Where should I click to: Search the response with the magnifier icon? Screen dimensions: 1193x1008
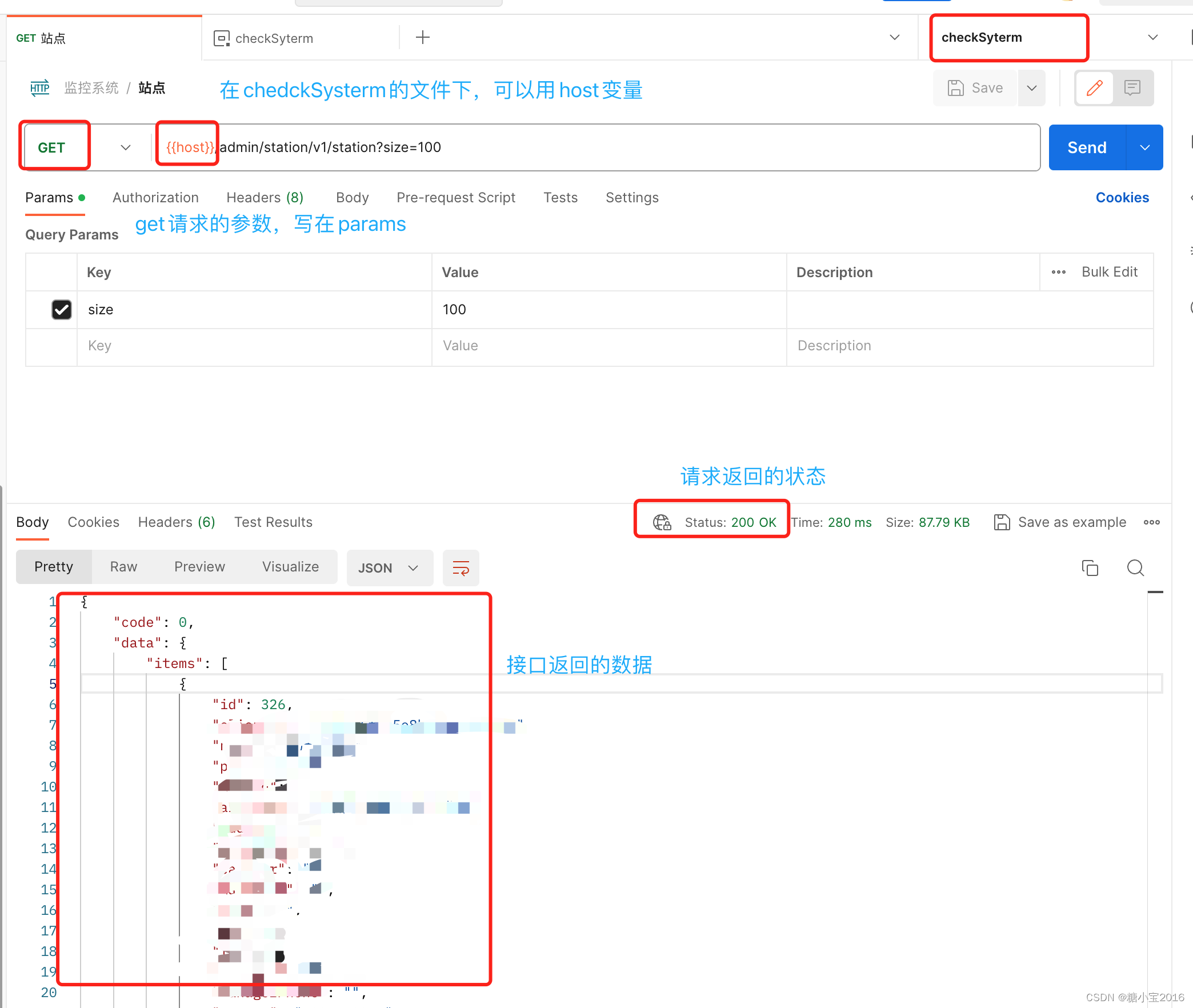[1135, 567]
